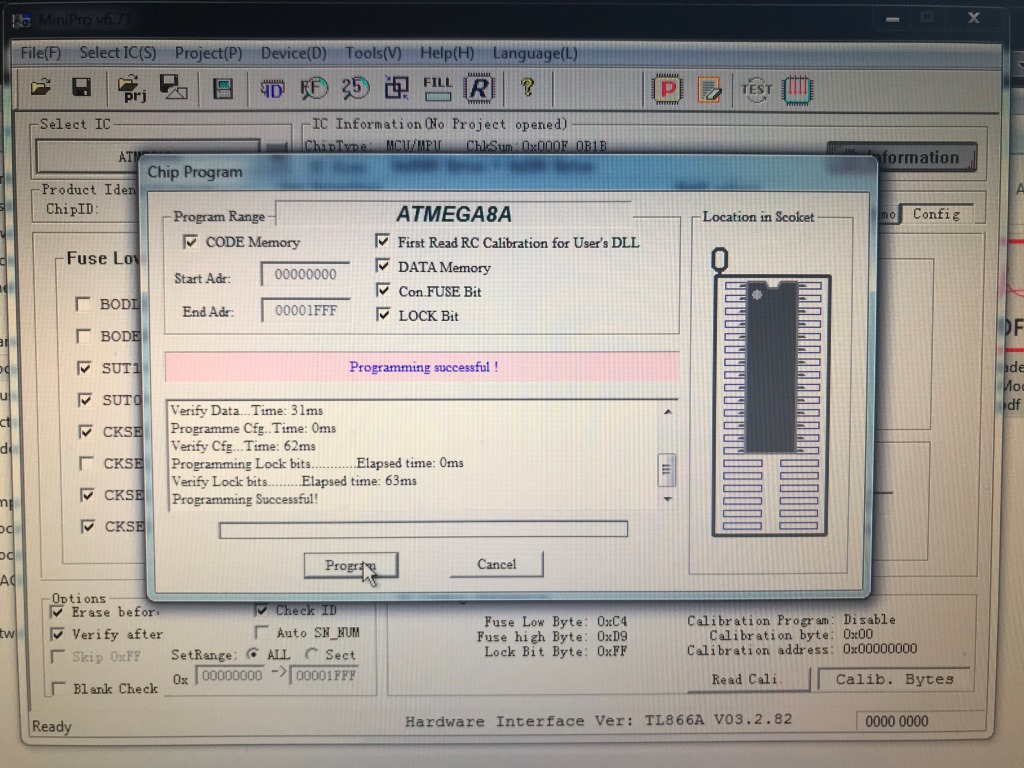Screen dimensions: 1024x768
Task: Select the Sect radio button in SetRange
Action: pos(312,654)
